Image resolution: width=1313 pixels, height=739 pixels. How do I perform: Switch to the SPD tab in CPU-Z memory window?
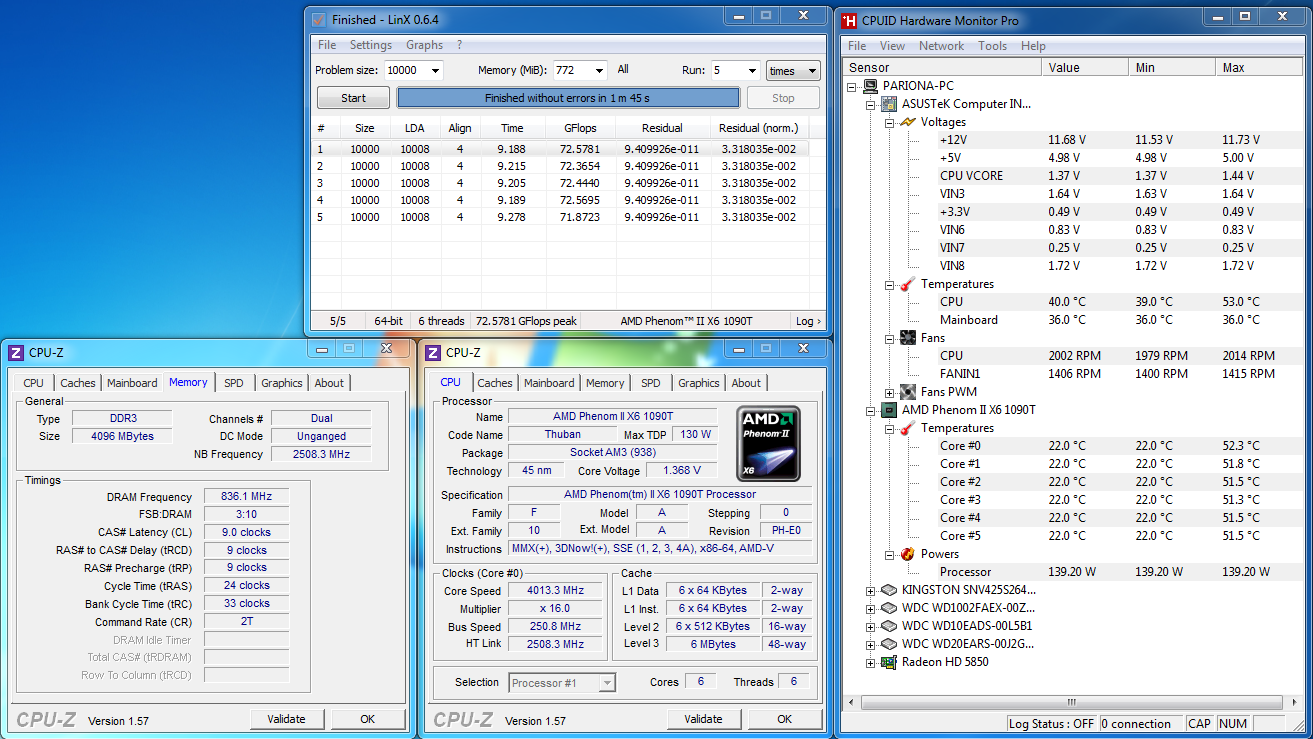pos(233,383)
